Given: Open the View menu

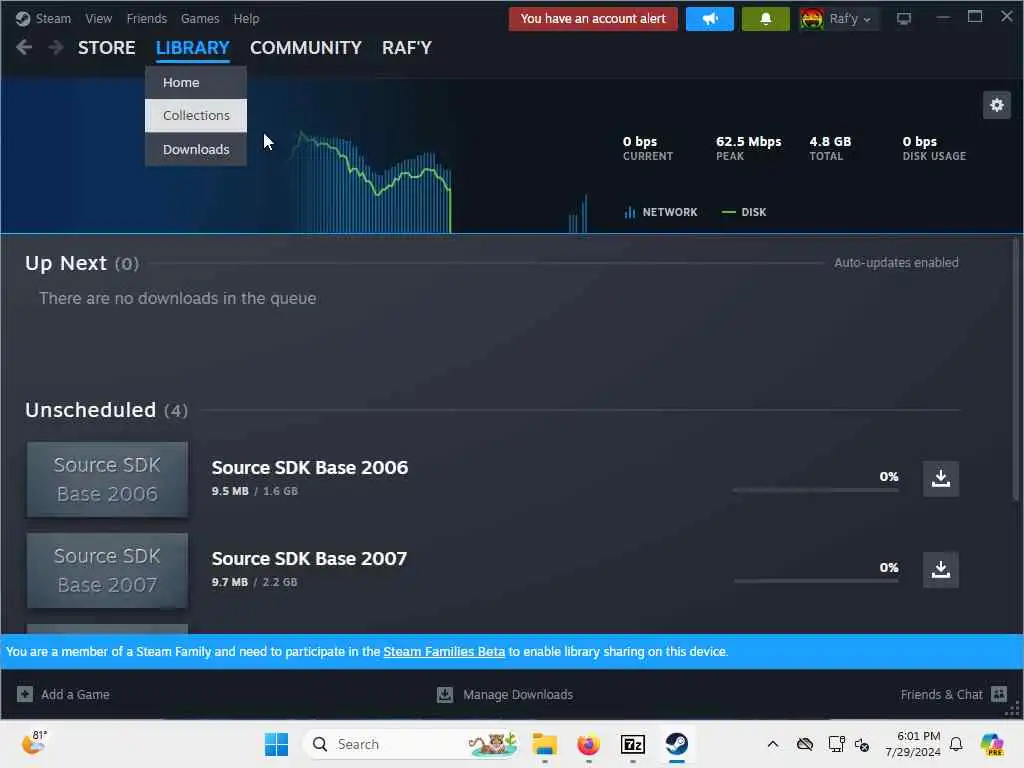Looking at the screenshot, I should 99,18.
